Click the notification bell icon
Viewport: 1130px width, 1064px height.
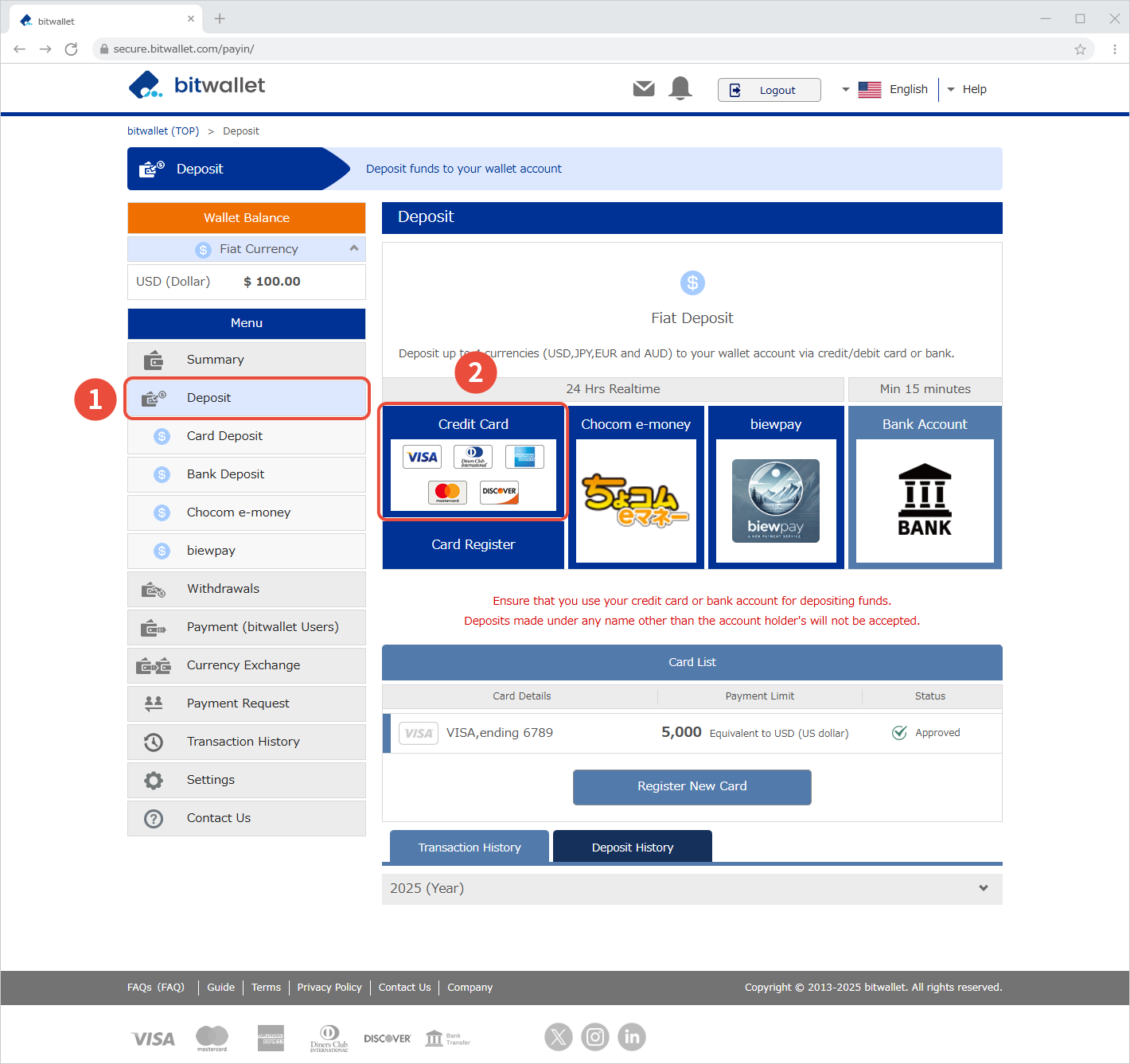click(680, 88)
